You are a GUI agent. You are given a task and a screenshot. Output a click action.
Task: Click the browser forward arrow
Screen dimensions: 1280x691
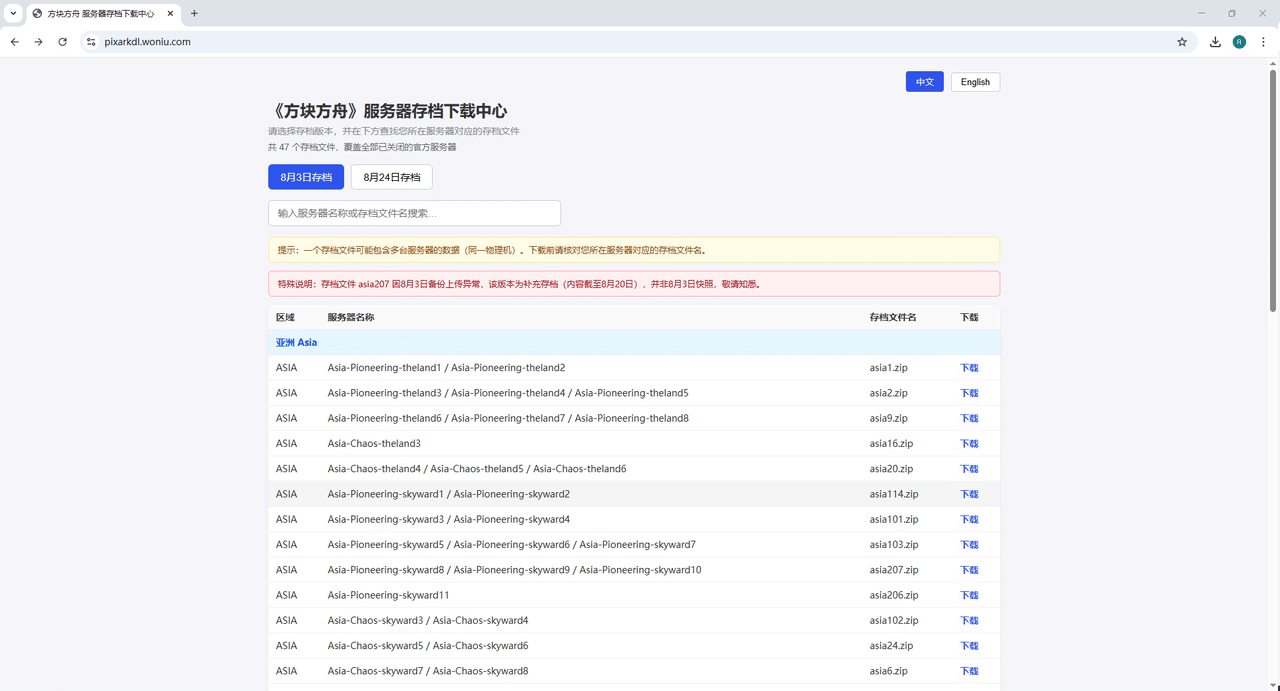(x=39, y=42)
